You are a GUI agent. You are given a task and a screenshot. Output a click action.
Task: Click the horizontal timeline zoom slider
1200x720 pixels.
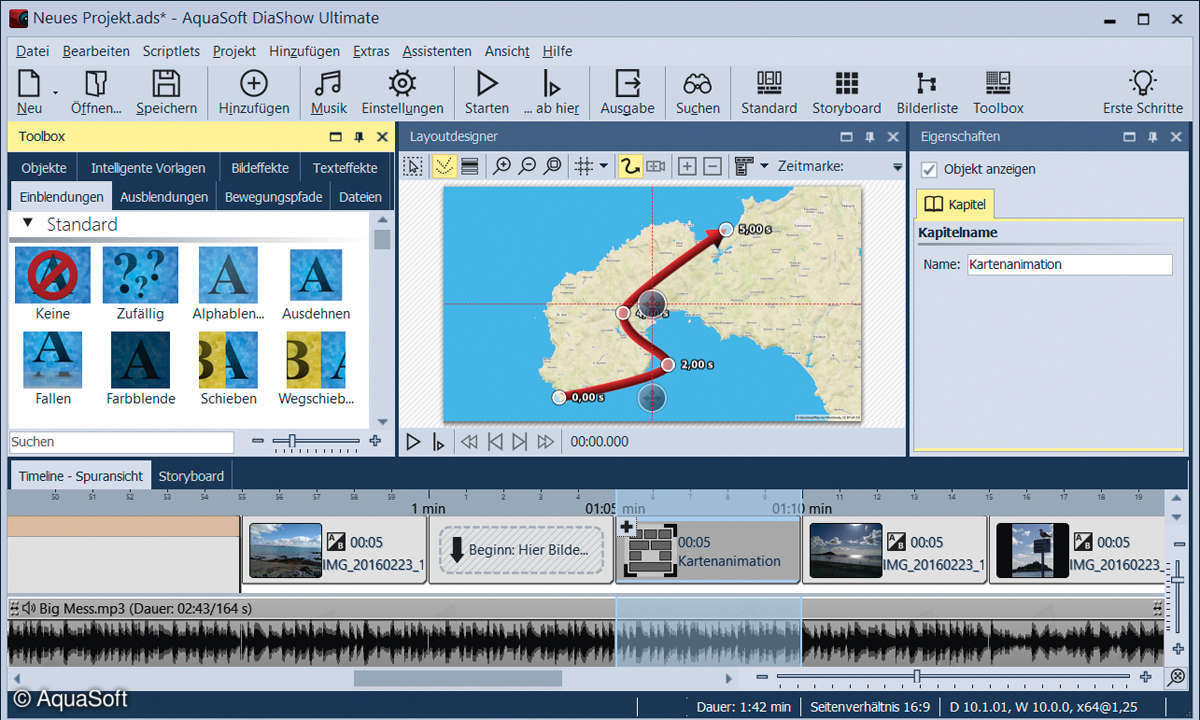click(917, 677)
